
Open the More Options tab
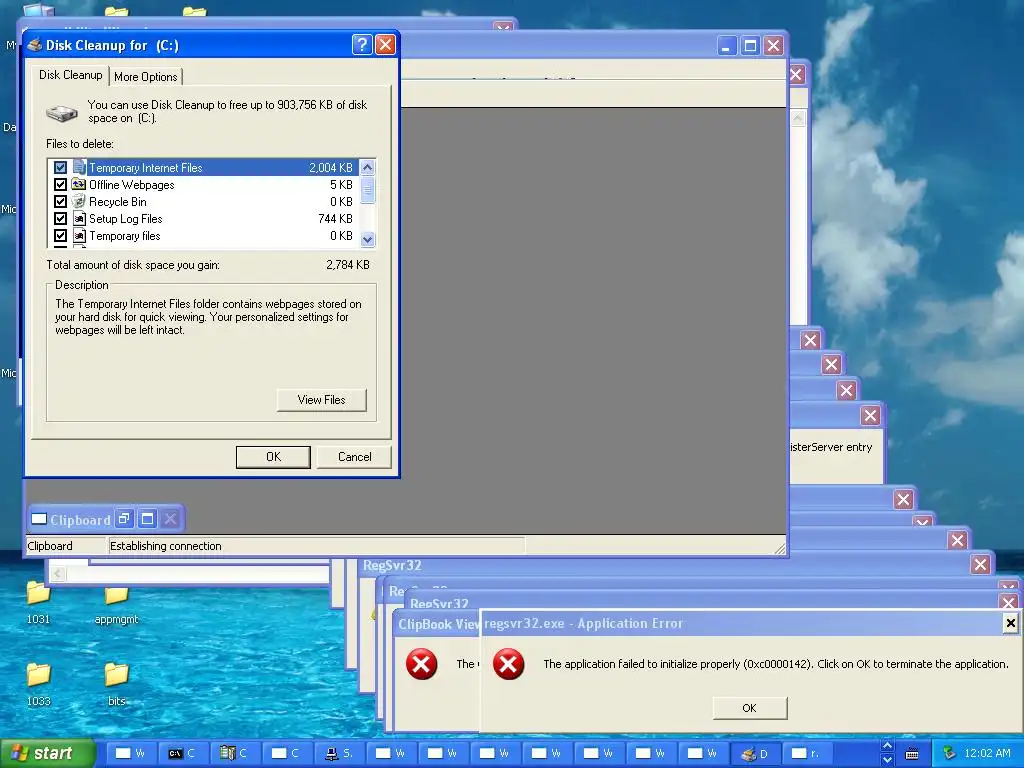click(146, 77)
